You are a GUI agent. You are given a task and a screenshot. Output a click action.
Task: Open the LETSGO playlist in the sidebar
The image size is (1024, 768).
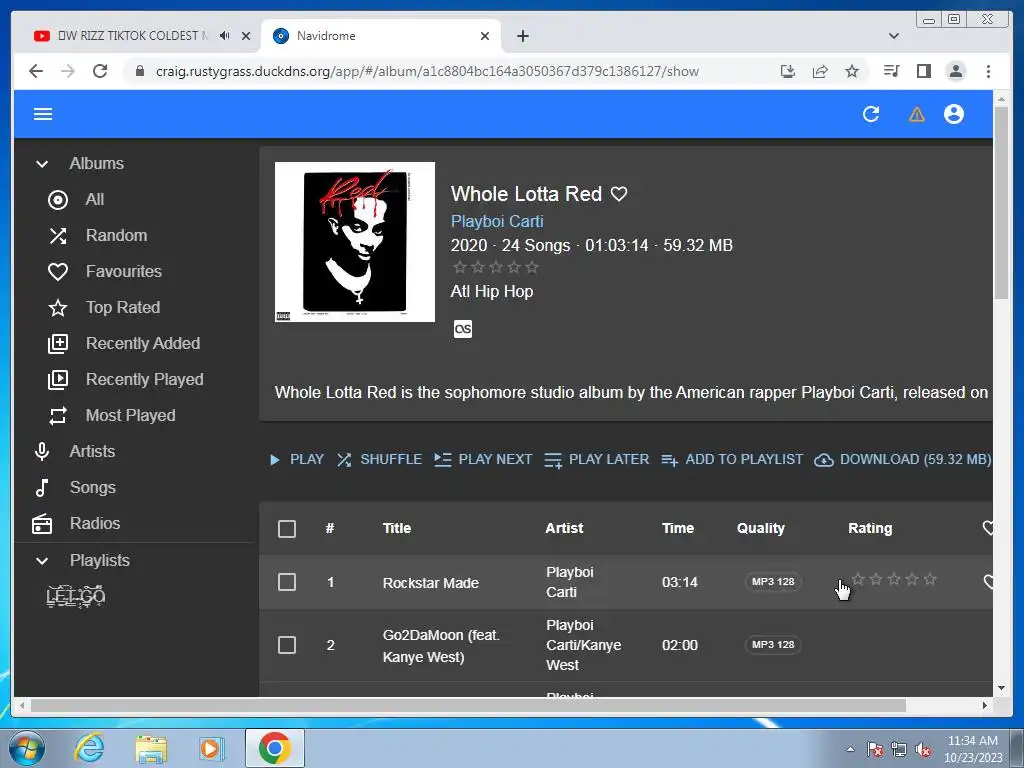click(x=76, y=596)
